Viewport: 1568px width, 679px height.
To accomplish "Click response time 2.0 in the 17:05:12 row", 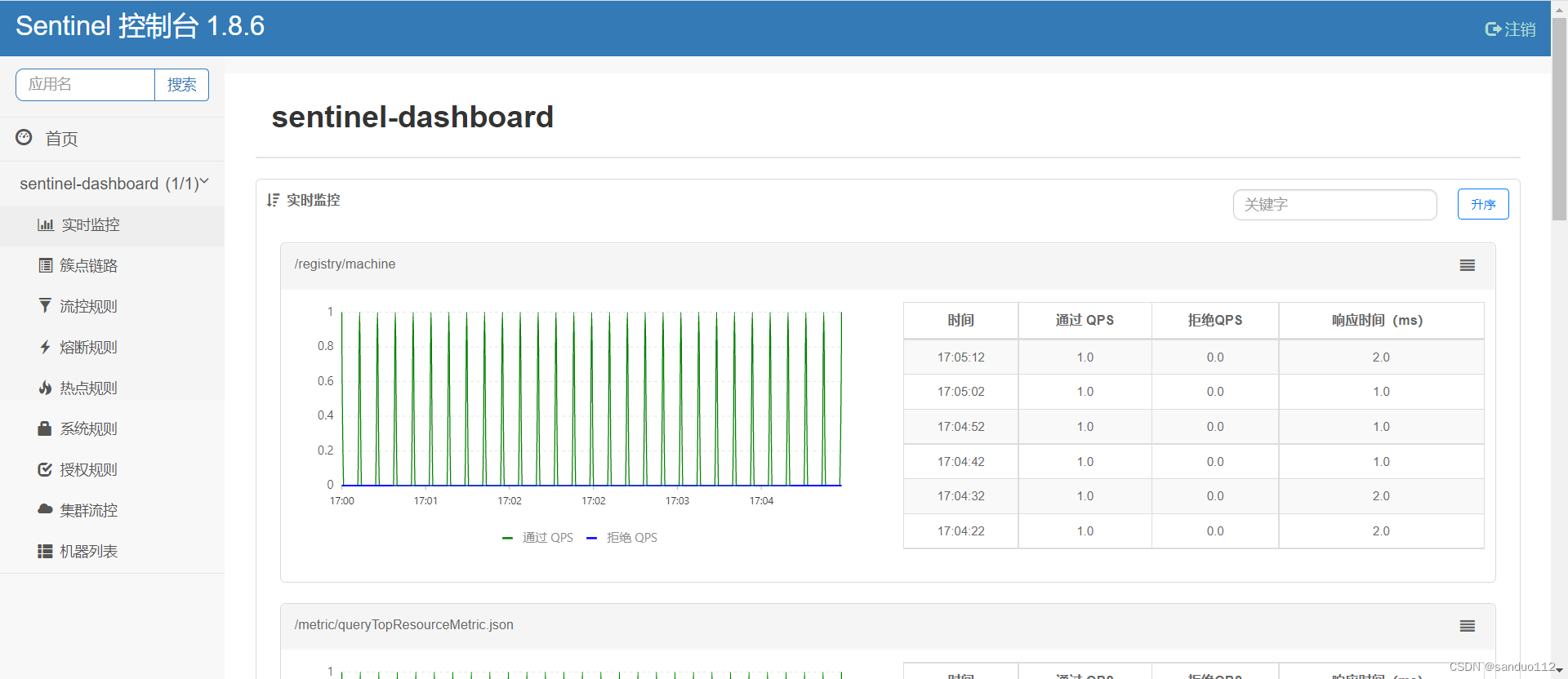I will (1381, 357).
